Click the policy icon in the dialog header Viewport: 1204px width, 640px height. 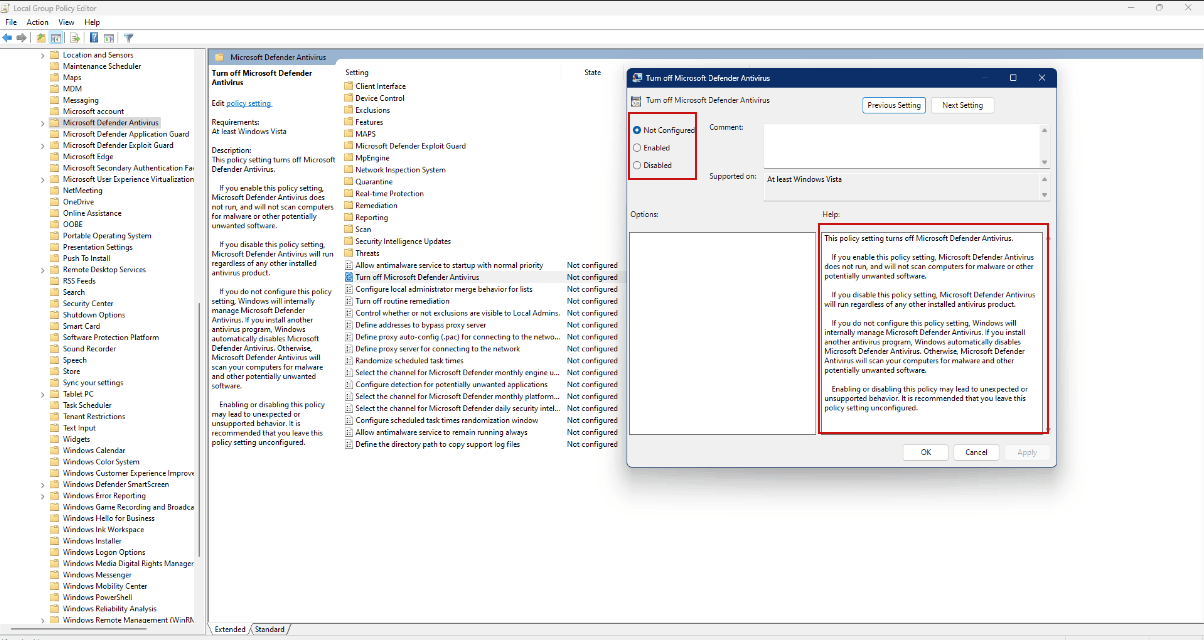coord(636,100)
